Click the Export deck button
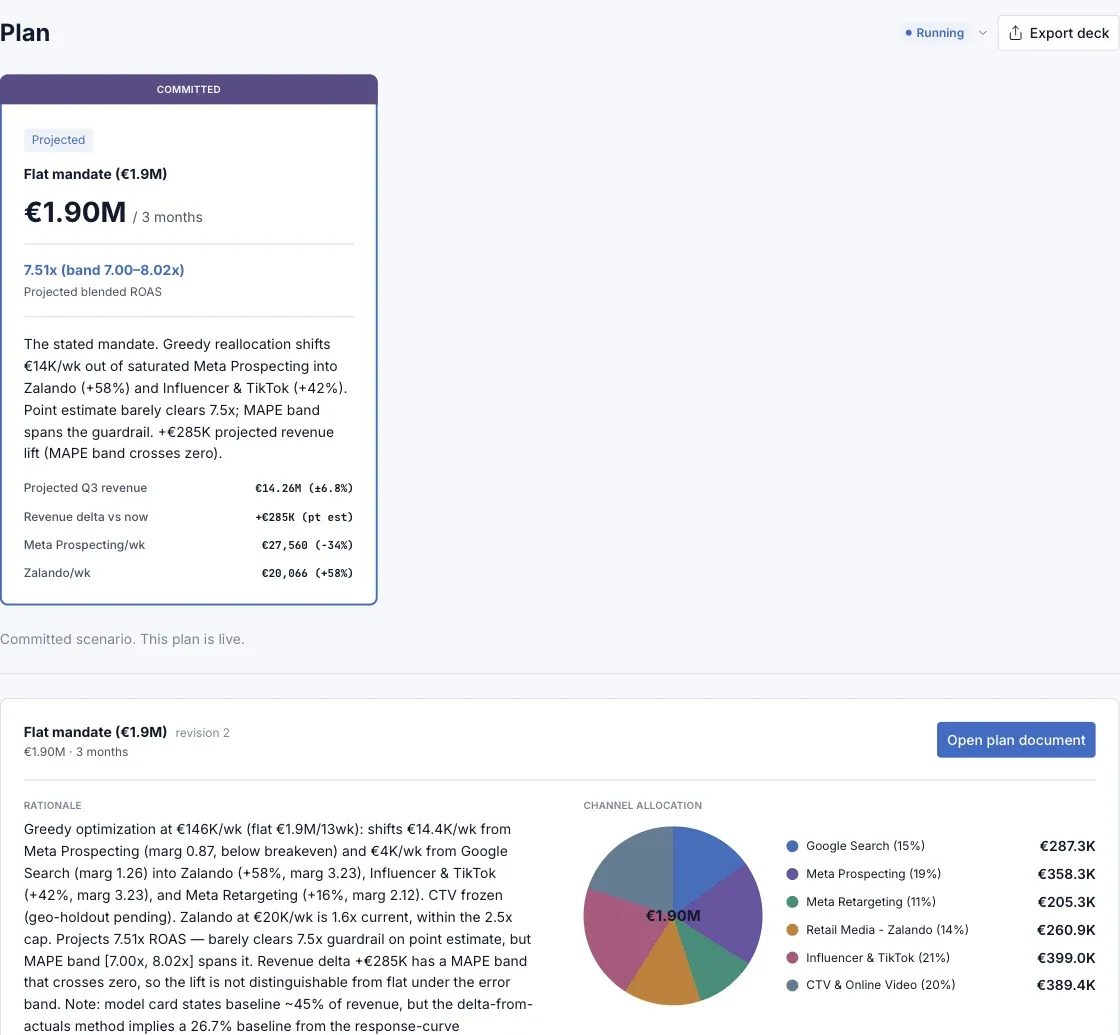This screenshot has width=1120, height=1035. [x=1058, y=33]
